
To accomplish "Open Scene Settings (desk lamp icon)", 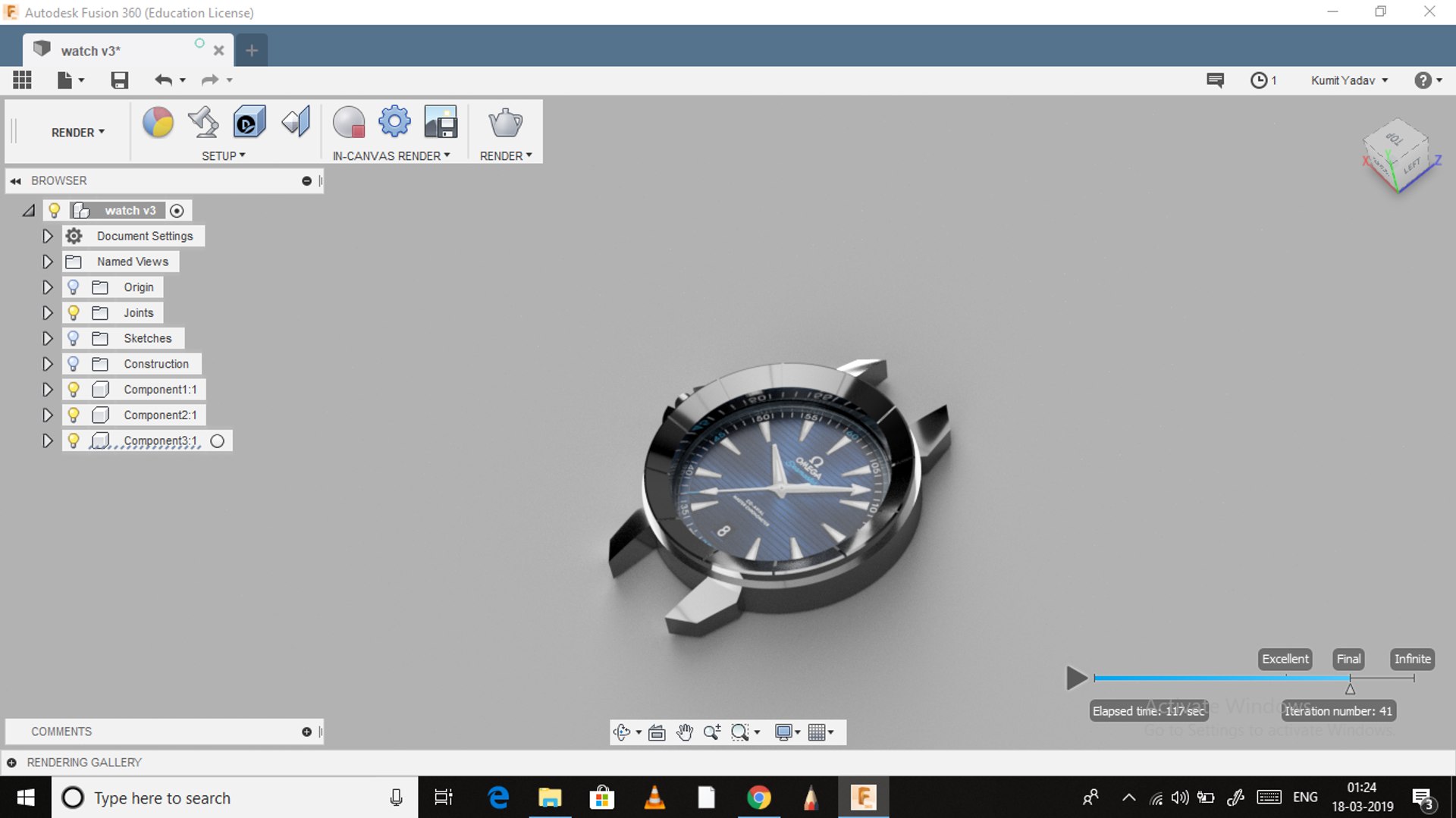I will (x=203, y=122).
